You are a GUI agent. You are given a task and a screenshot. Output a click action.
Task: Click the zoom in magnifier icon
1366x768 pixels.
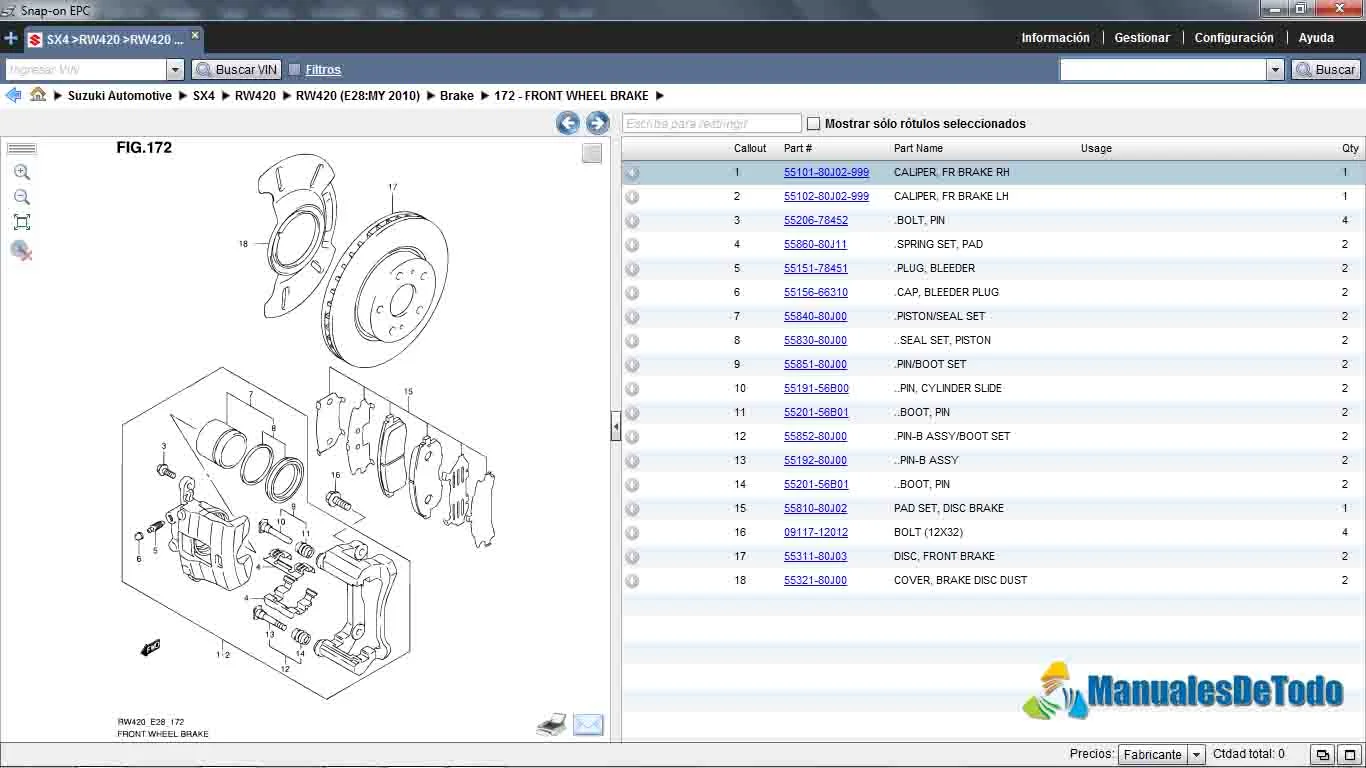(x=22, y=172)
